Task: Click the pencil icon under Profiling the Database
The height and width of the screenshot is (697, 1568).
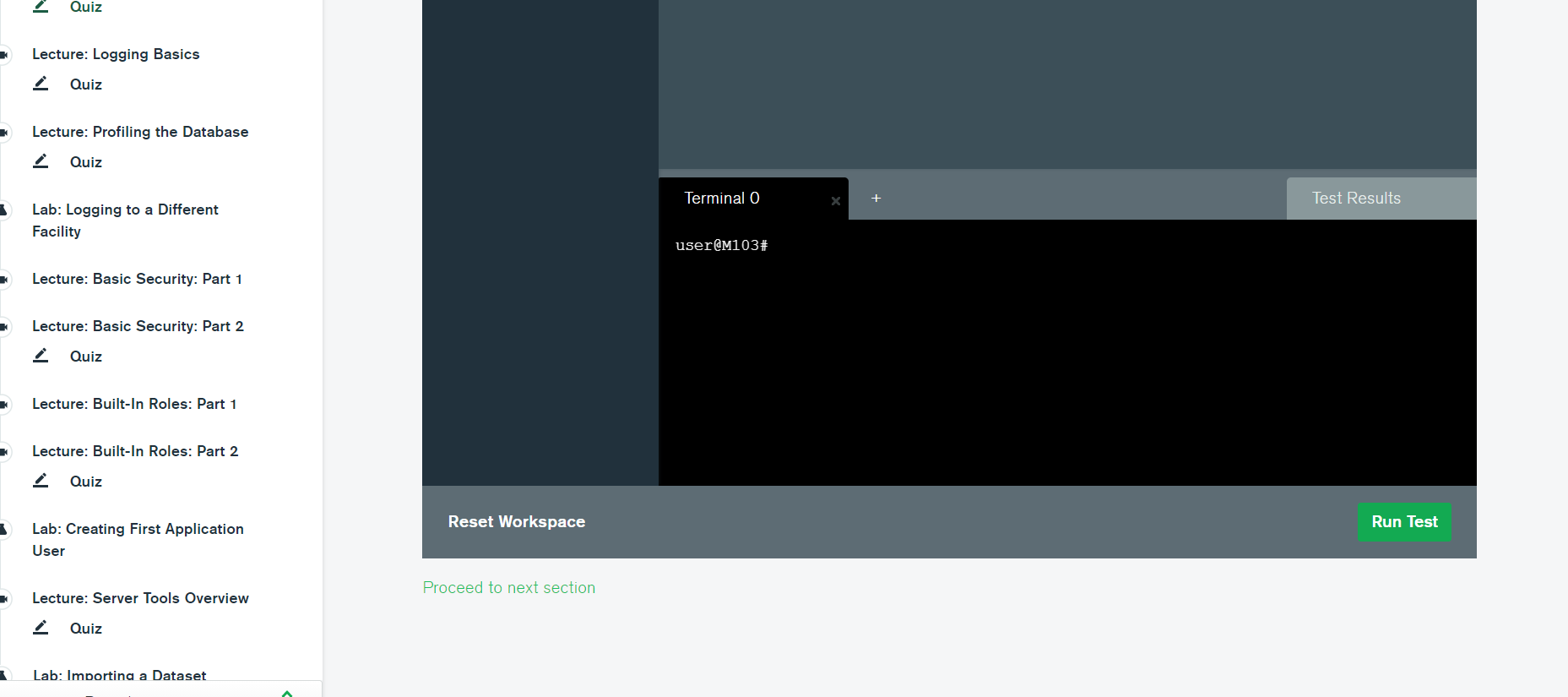Action: pyautogui.click(x=41, y=161)
